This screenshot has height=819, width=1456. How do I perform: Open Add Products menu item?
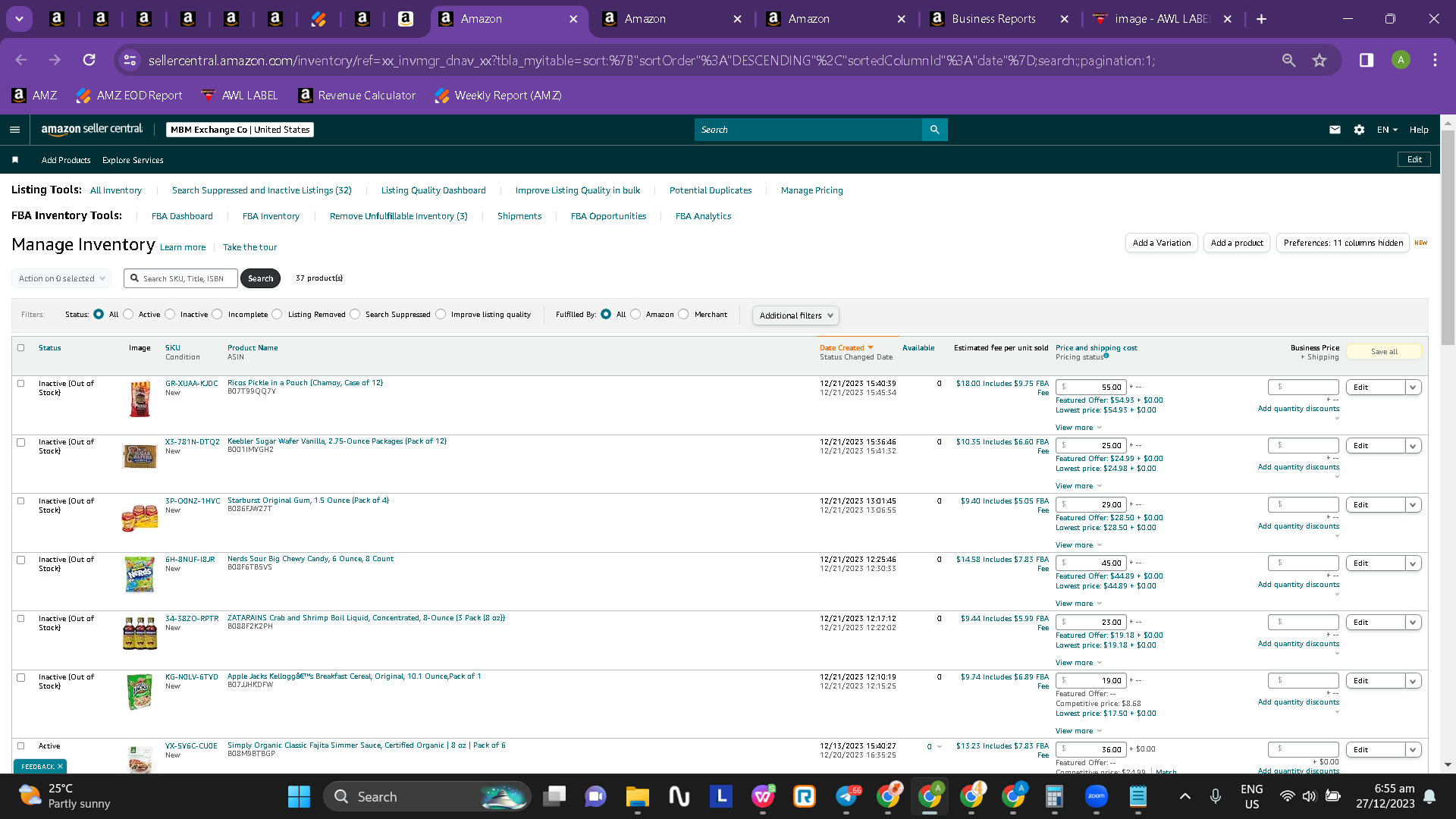pyautogui.click(x=66, y=160)
